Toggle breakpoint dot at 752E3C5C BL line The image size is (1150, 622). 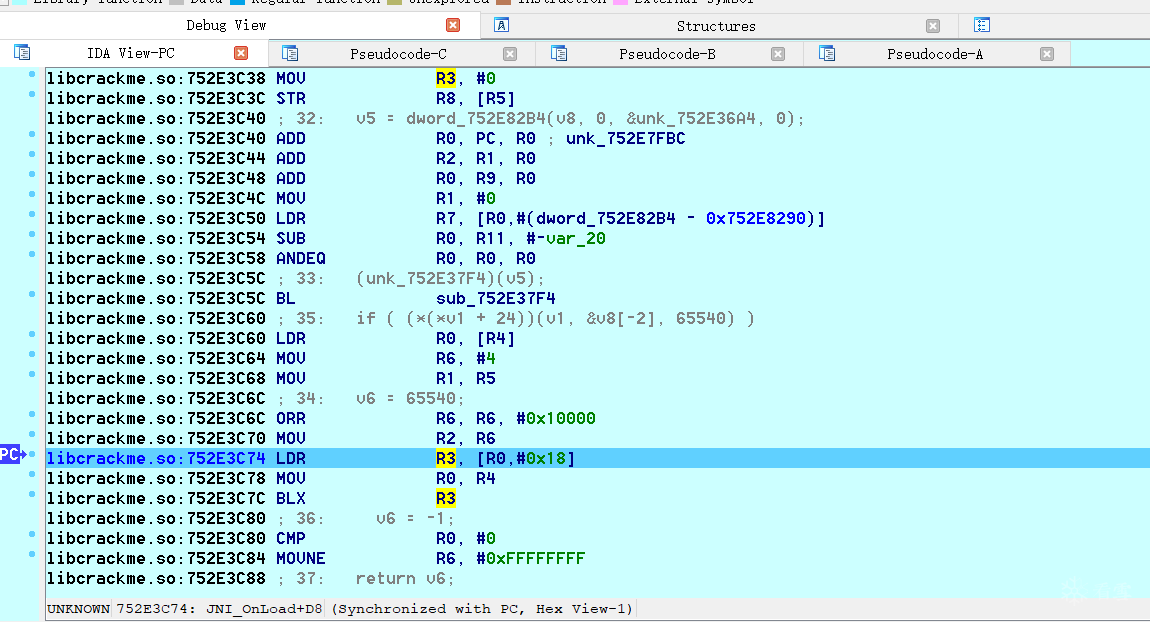click(x=32, y=294)
